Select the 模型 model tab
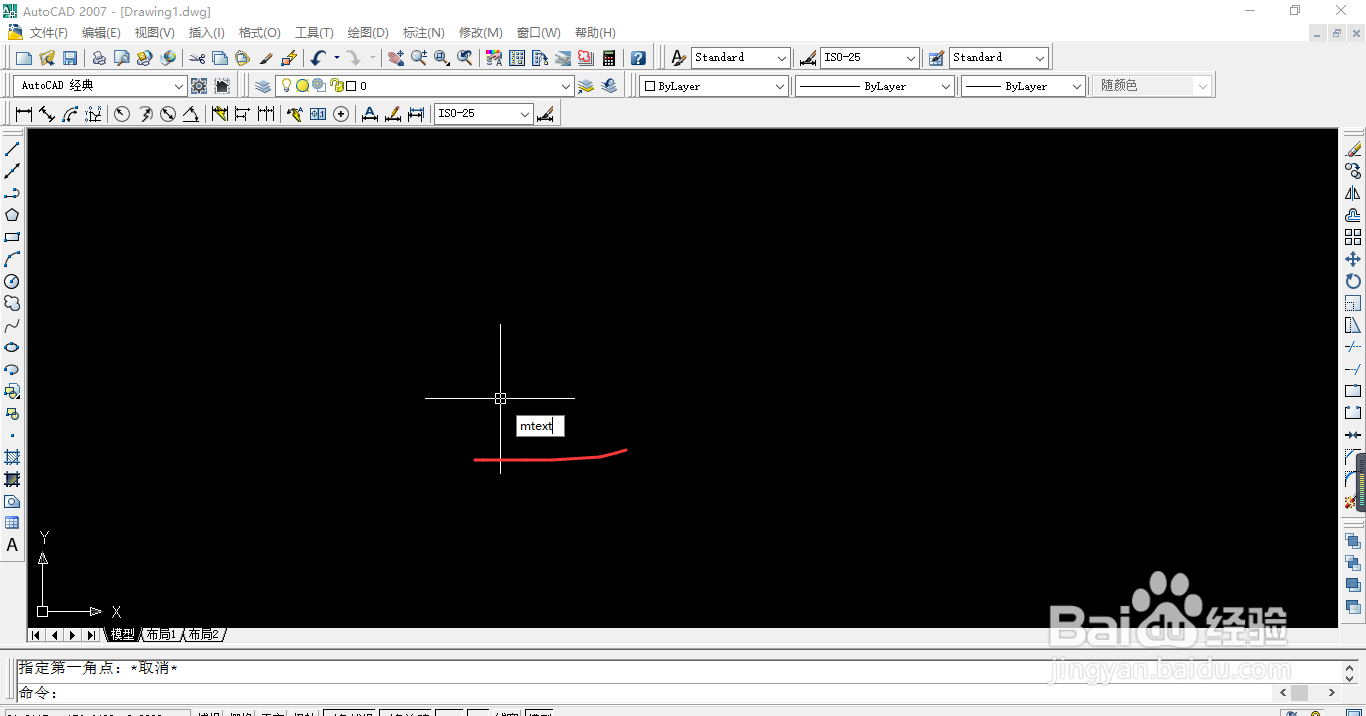The width and height of the screenshot is (1366, 716). pyautogui.click(x=122, y=635)
